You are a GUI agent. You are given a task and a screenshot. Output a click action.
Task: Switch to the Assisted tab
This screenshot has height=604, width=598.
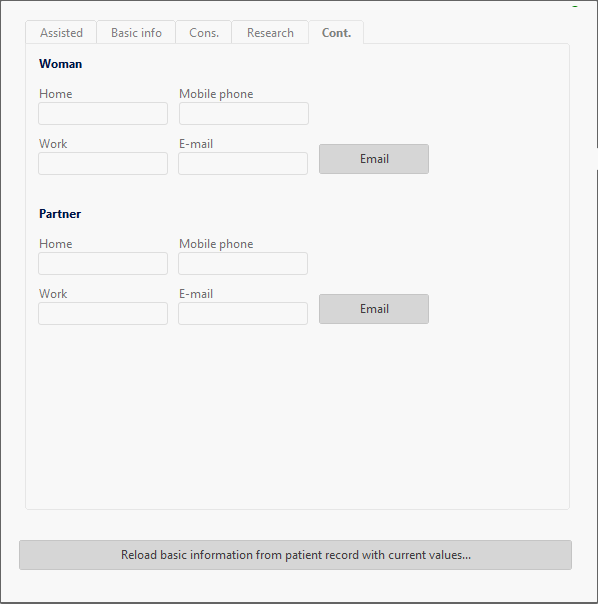[x=61, y=32]
